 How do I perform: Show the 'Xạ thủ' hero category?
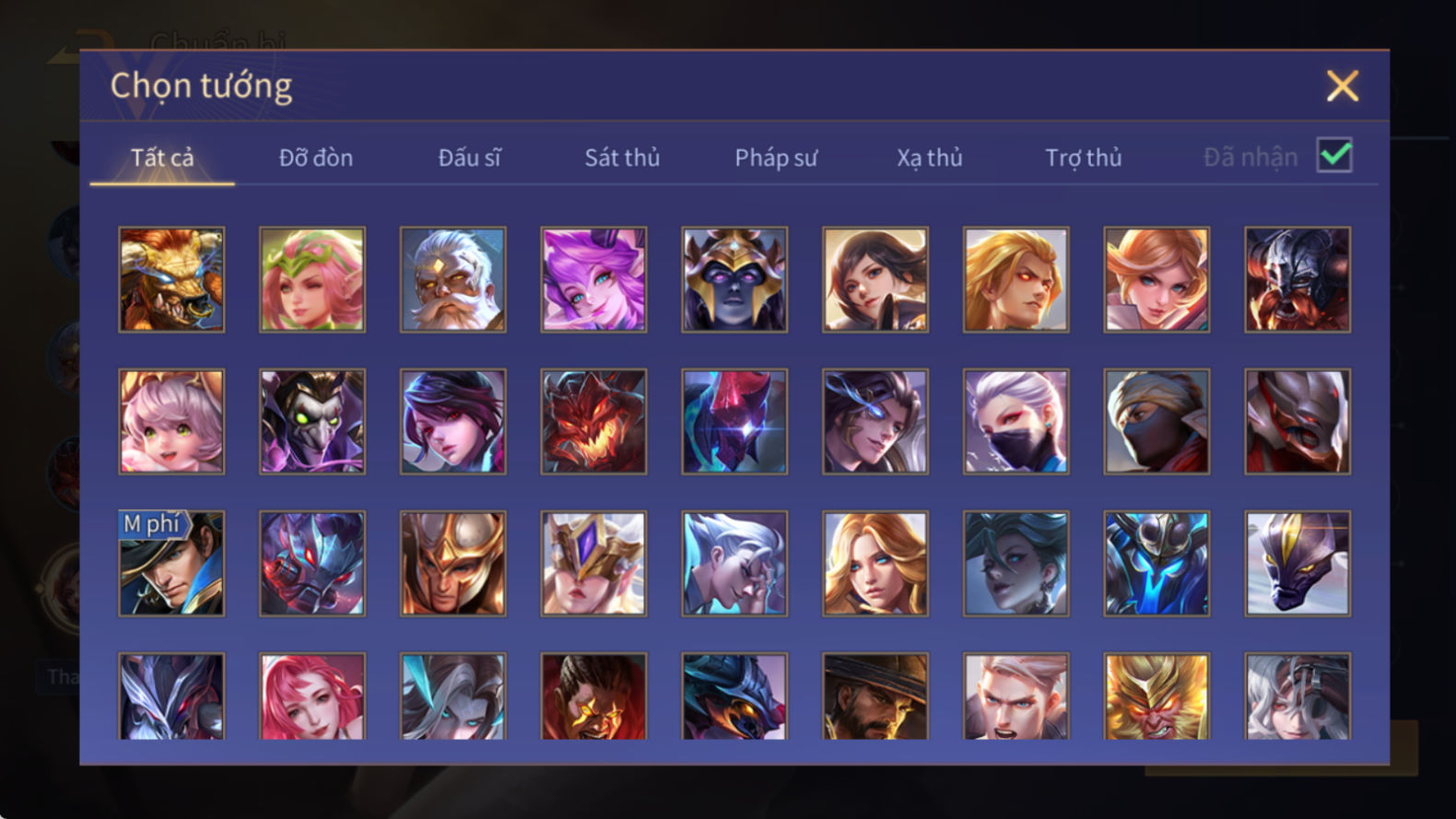click(x=930, y=158)
